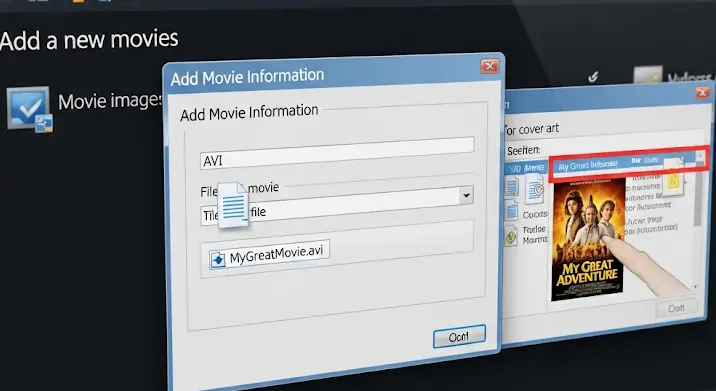716x391 pixels.
Task: Click the document icon with round badge
Action: tap(534, 189)
